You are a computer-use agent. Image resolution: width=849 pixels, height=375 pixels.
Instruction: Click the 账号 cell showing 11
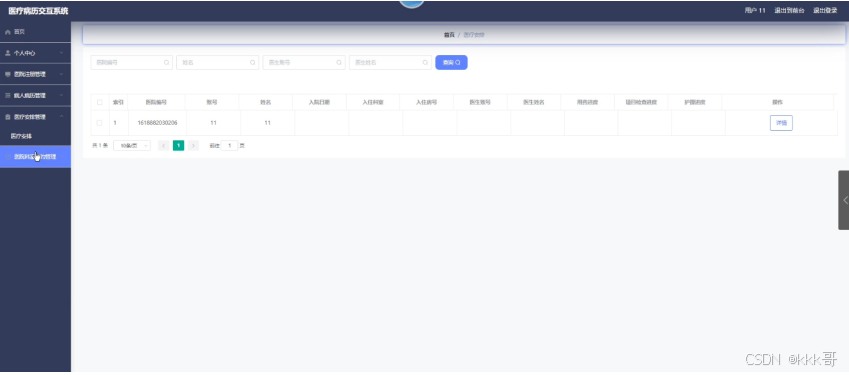tap(213, 123)
